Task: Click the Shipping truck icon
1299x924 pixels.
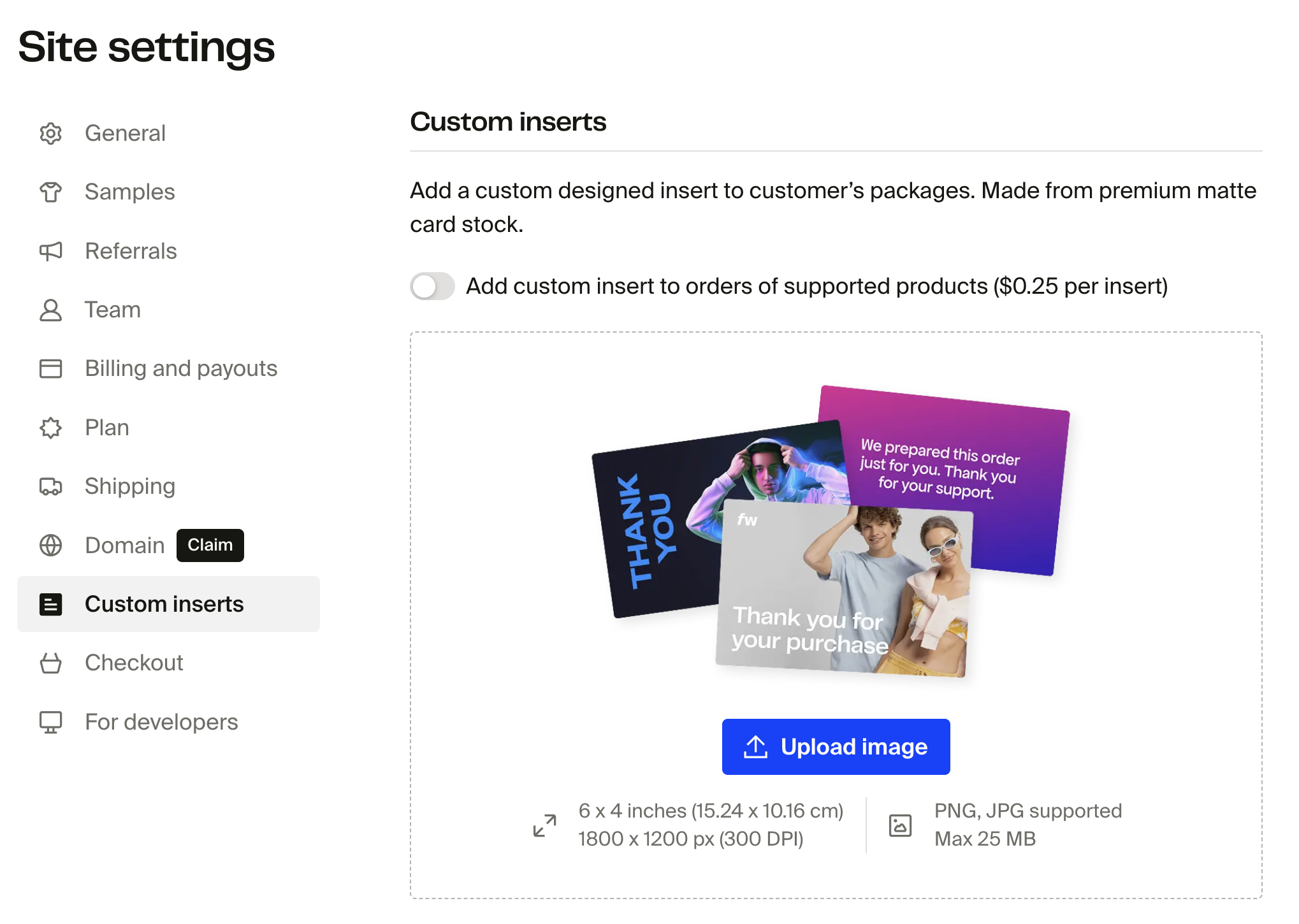Action: 51,486
